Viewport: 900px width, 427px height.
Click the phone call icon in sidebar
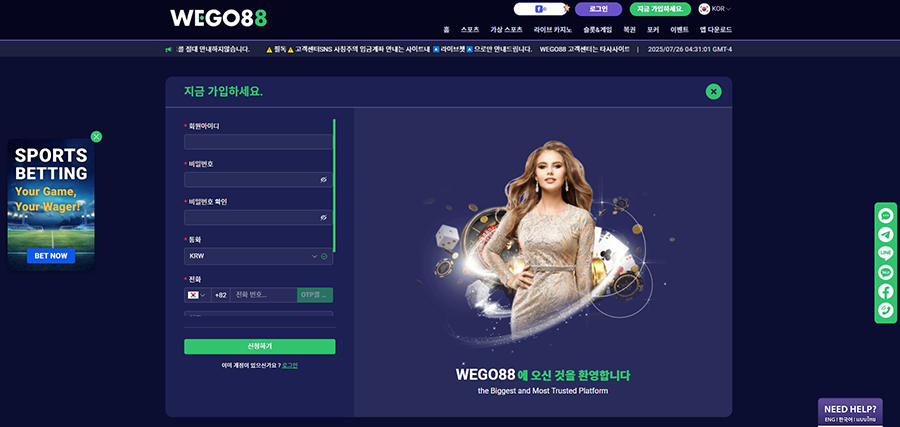tap(885, 310)
